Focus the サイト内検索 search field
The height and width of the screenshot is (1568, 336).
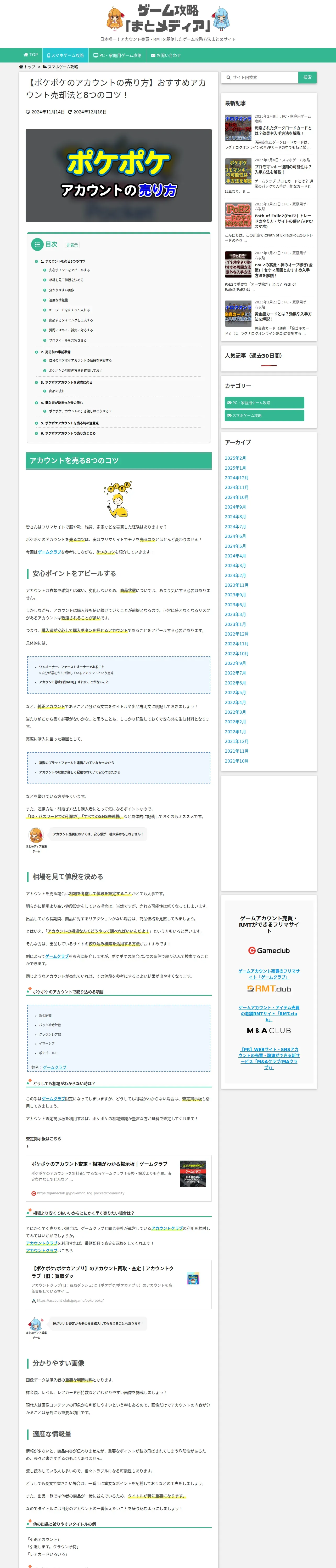click(260, 77)
